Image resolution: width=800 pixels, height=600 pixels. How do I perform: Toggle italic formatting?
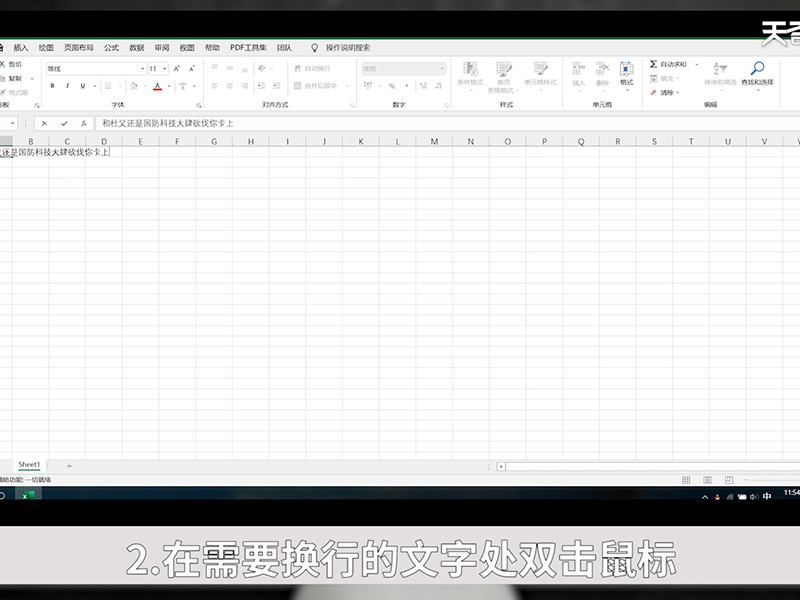pyautogui.click(x=67, y=86)
